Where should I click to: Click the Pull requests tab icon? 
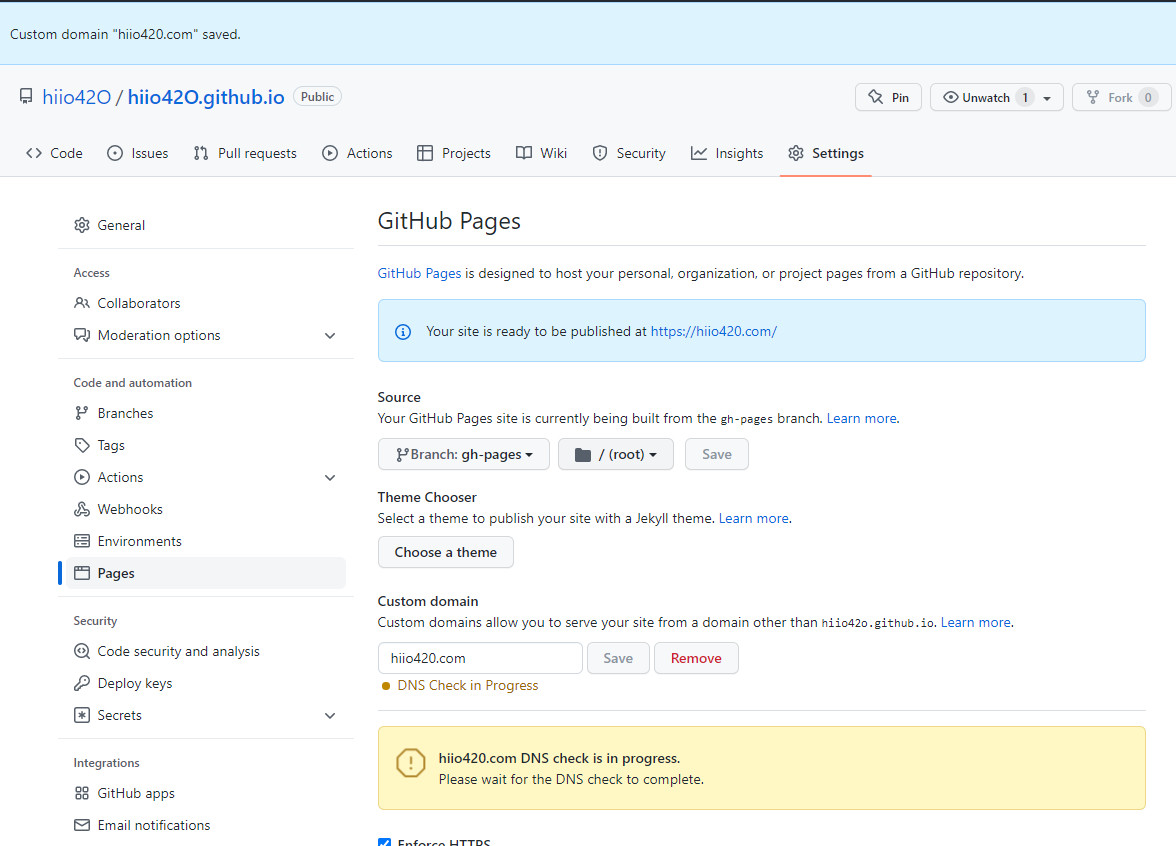pyautogui.click(x=200, y=153)
